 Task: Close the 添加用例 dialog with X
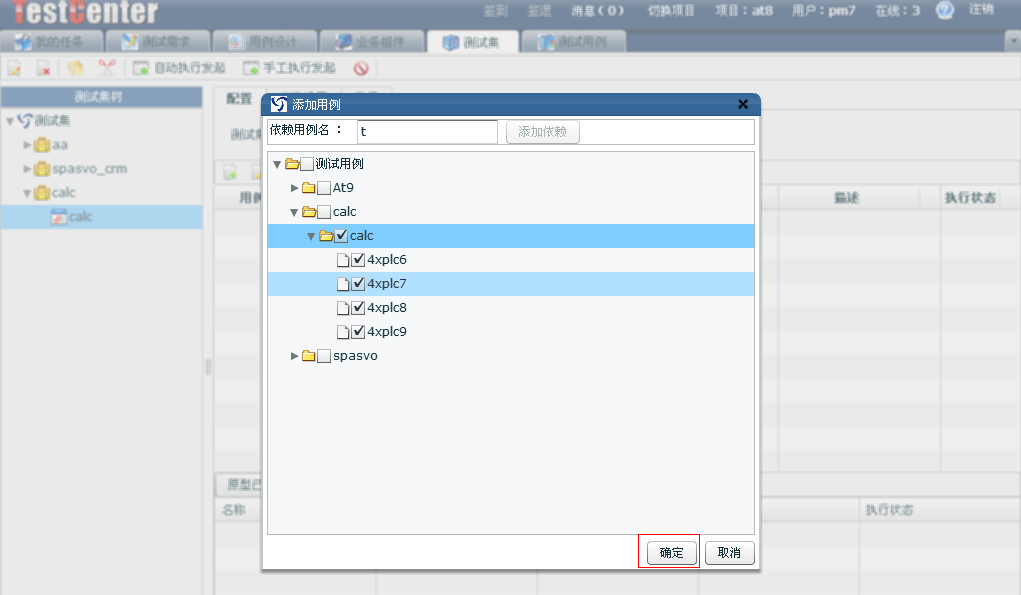(x=743, y=104)
